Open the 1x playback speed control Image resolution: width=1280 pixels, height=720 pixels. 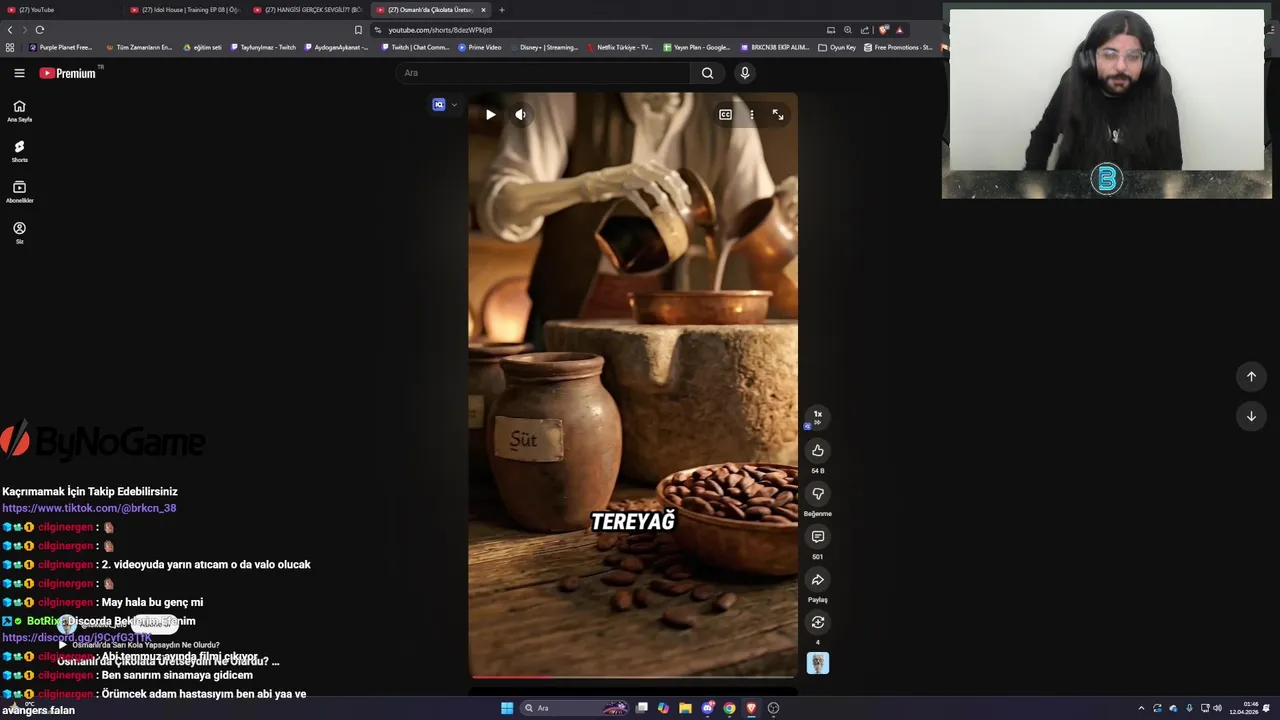817,417
